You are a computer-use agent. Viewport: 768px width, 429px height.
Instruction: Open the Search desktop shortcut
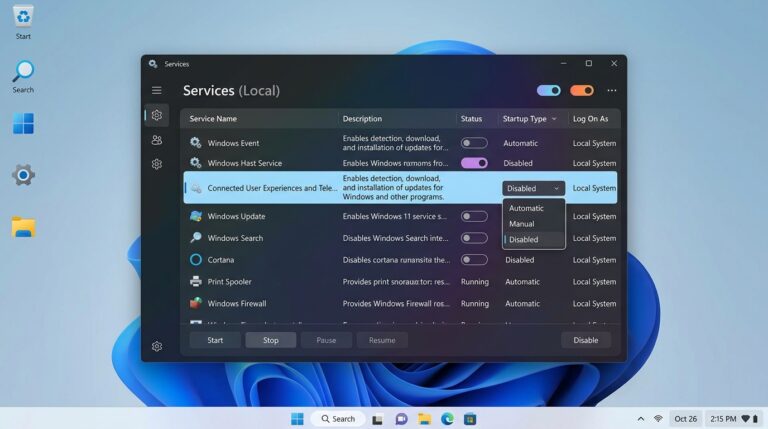[x=23, y=72]
